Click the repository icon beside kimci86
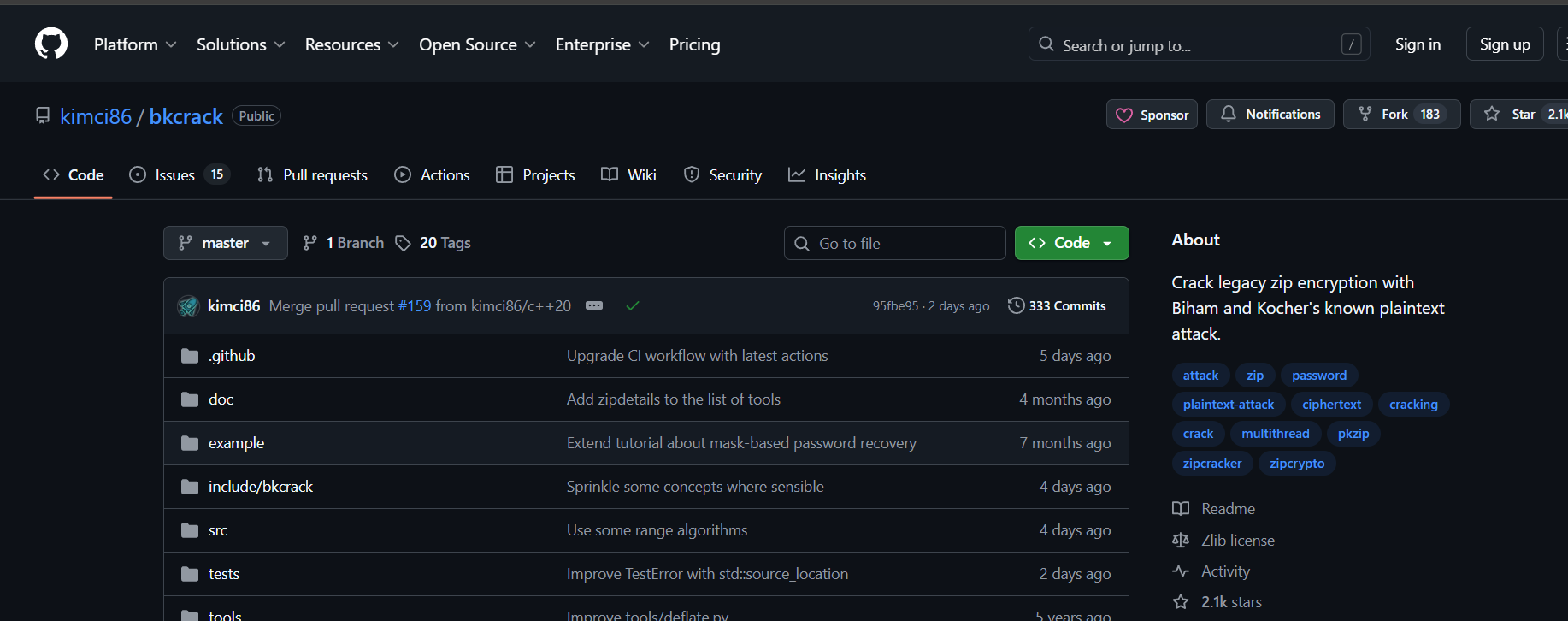 pyautogui.click(x=43, y=115)
